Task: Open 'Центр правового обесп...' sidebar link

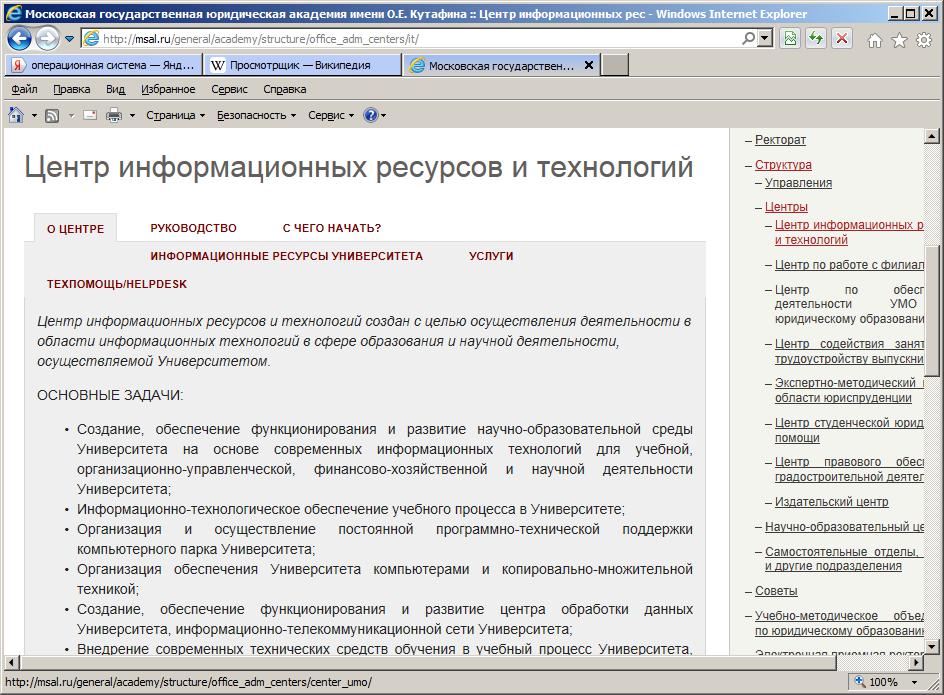Action: tap(849, 469)
